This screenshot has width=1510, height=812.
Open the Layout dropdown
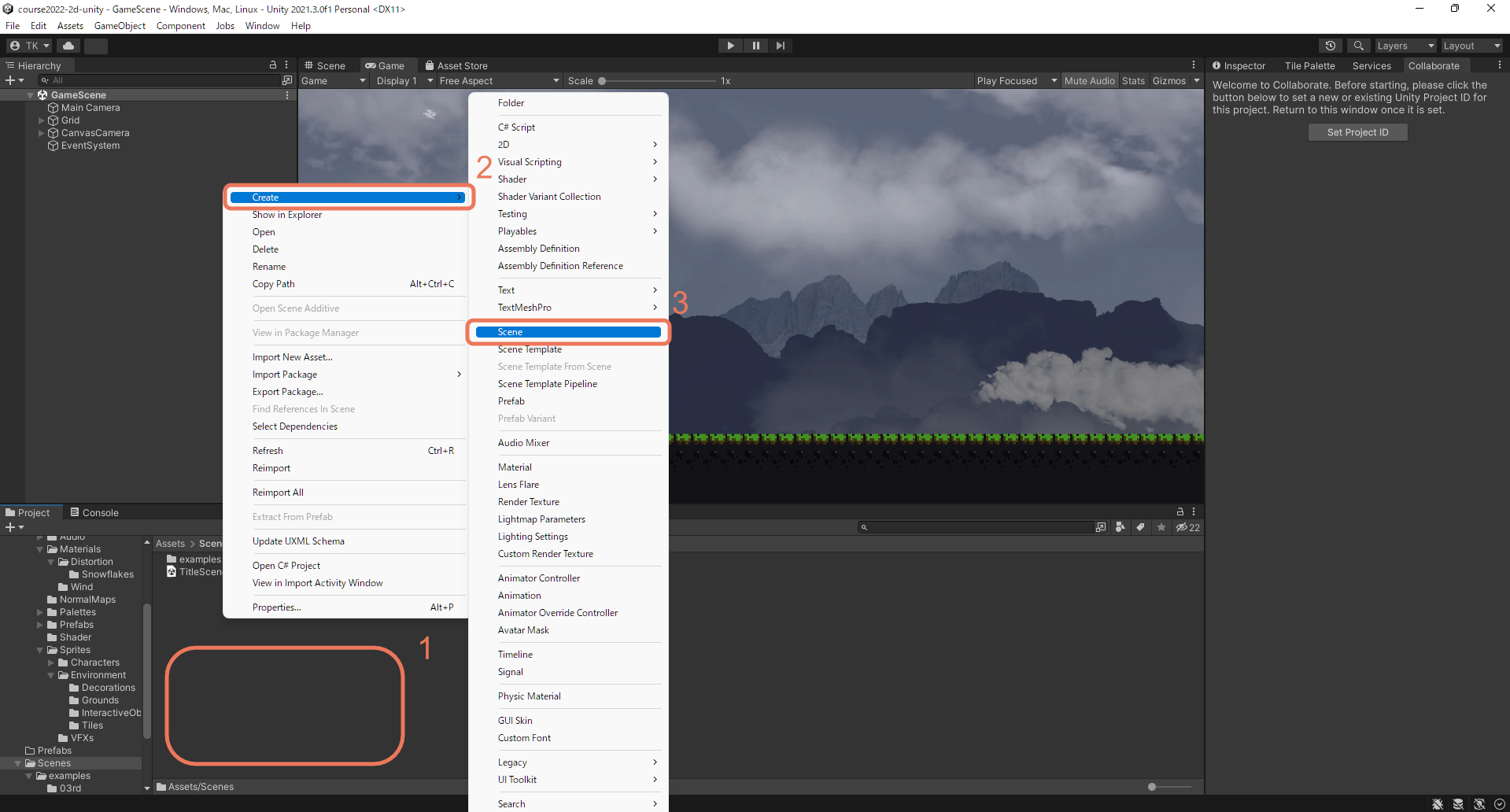1471,46
